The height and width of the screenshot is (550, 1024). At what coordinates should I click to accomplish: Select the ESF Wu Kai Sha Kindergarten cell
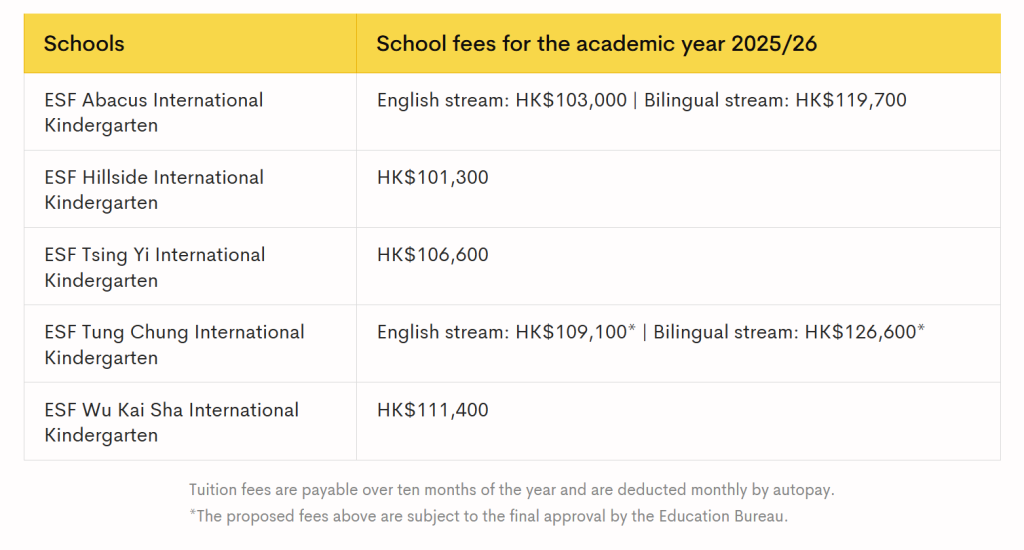coord(171,422)
